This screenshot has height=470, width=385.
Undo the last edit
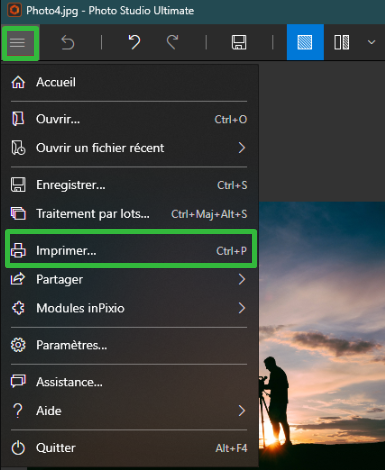point(134,42)
